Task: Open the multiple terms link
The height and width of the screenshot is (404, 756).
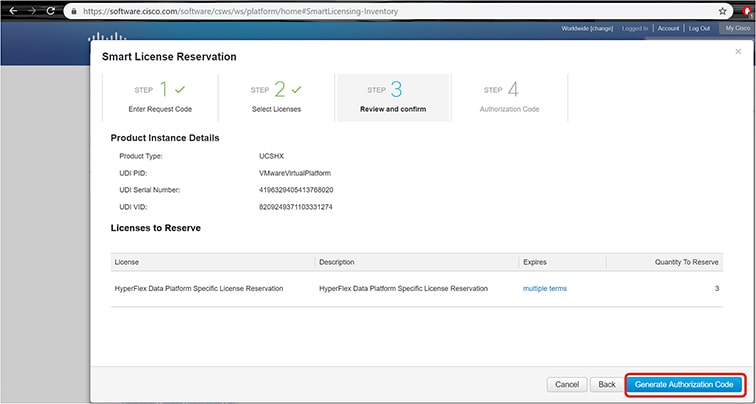Action: 545,289
